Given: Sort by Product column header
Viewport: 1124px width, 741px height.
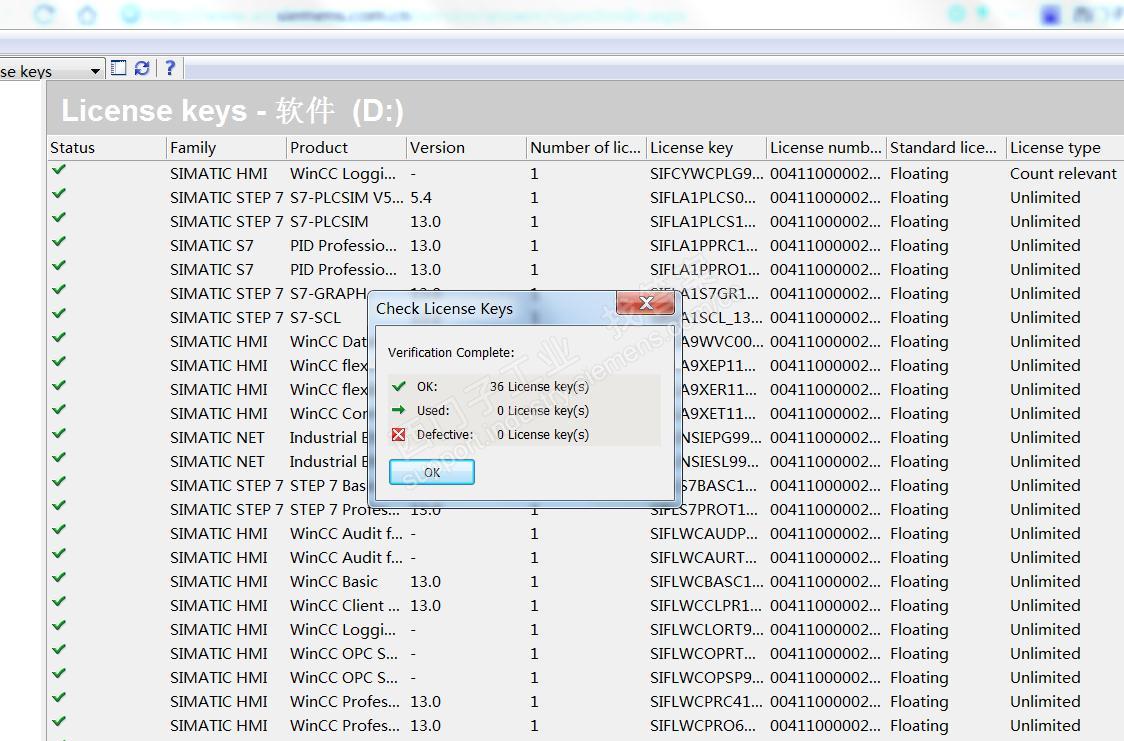Looking at the screenshot, I should [x=346, y=148].
